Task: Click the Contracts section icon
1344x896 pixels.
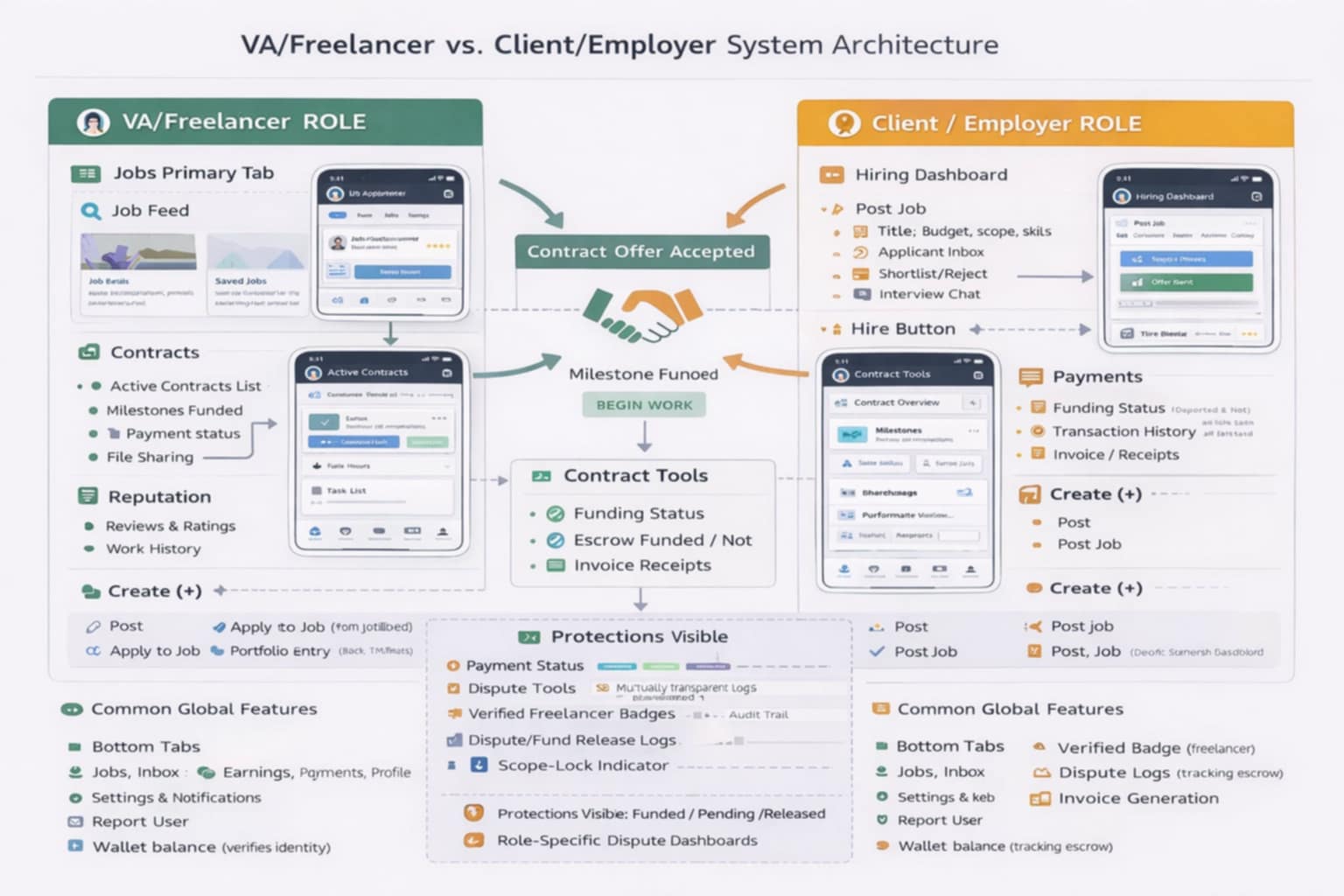Action: coord(88,352)
